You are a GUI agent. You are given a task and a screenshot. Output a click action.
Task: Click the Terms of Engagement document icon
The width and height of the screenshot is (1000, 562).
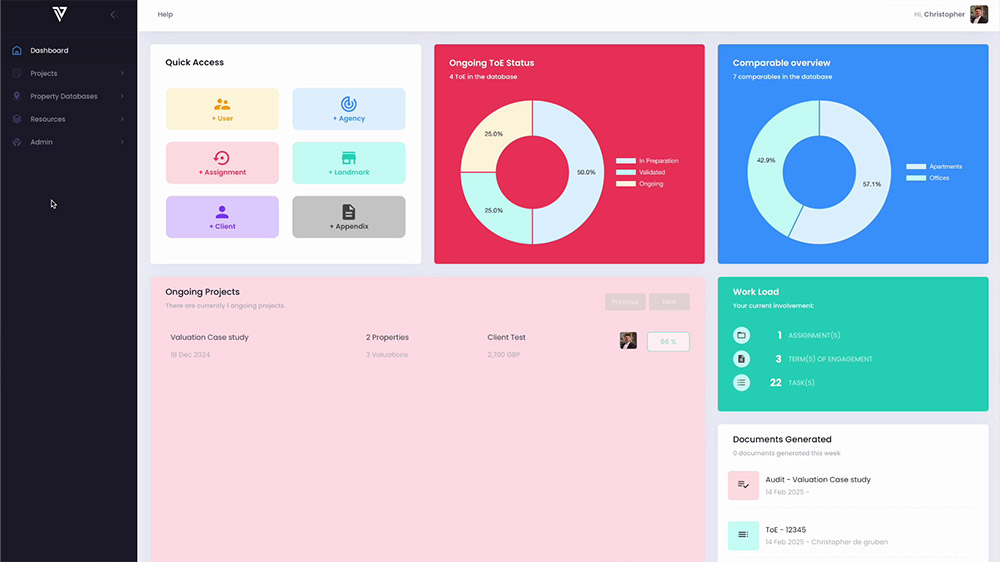(741, 359)
